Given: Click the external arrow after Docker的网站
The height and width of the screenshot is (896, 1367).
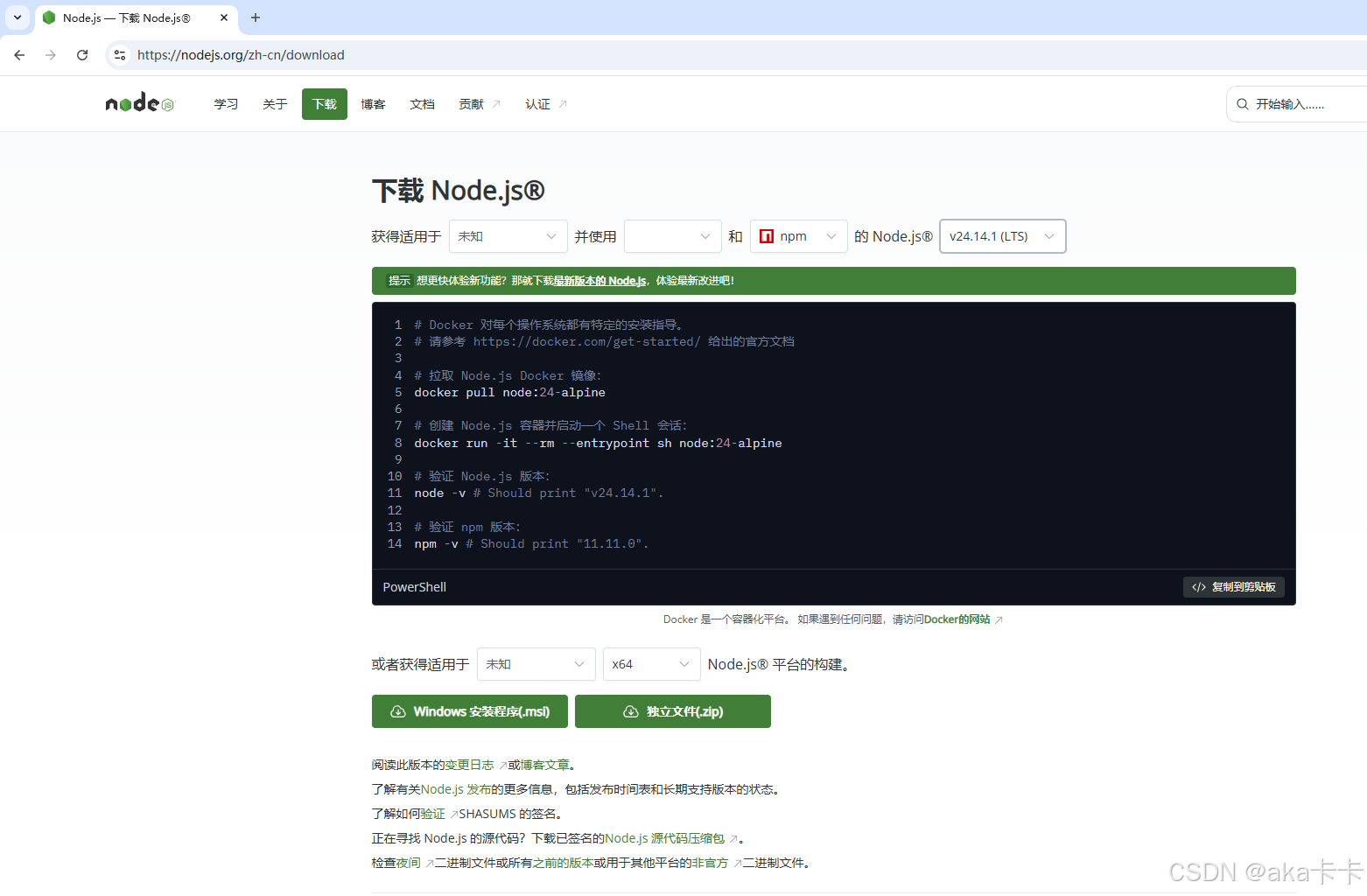Looking at the screenshot, I should 999,619.
